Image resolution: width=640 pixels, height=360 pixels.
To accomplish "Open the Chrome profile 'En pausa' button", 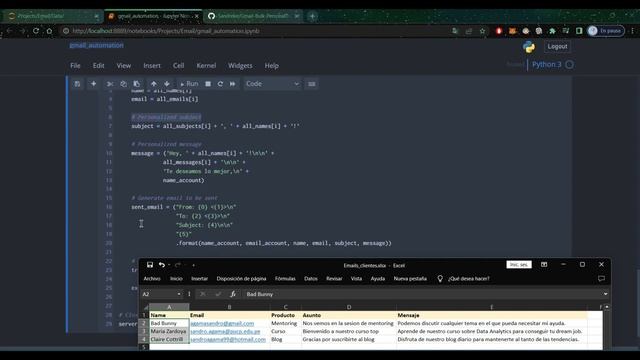I will pos(606,31).
